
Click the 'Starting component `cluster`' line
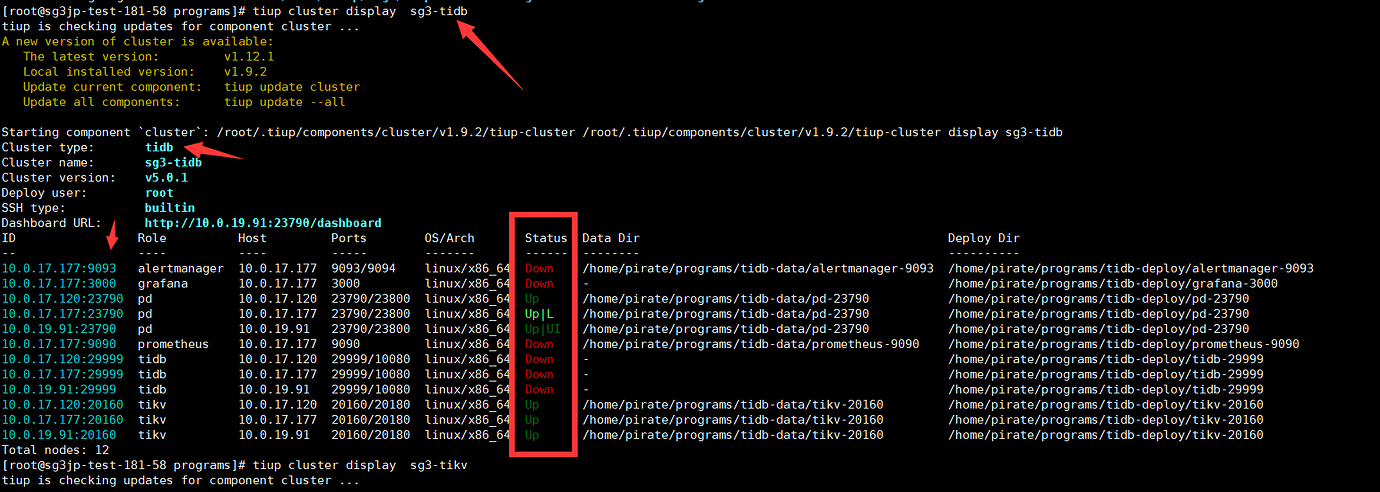pos(532,132)
